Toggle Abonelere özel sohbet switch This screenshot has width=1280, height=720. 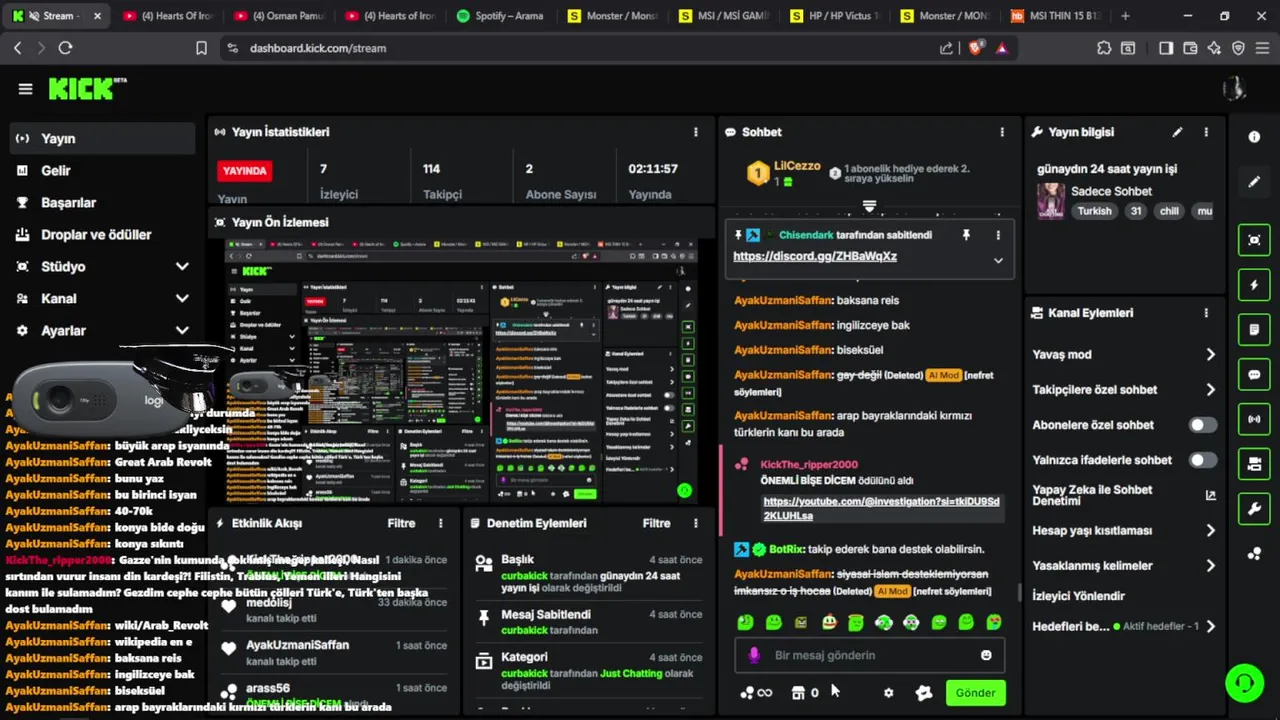click(1202, 425)
